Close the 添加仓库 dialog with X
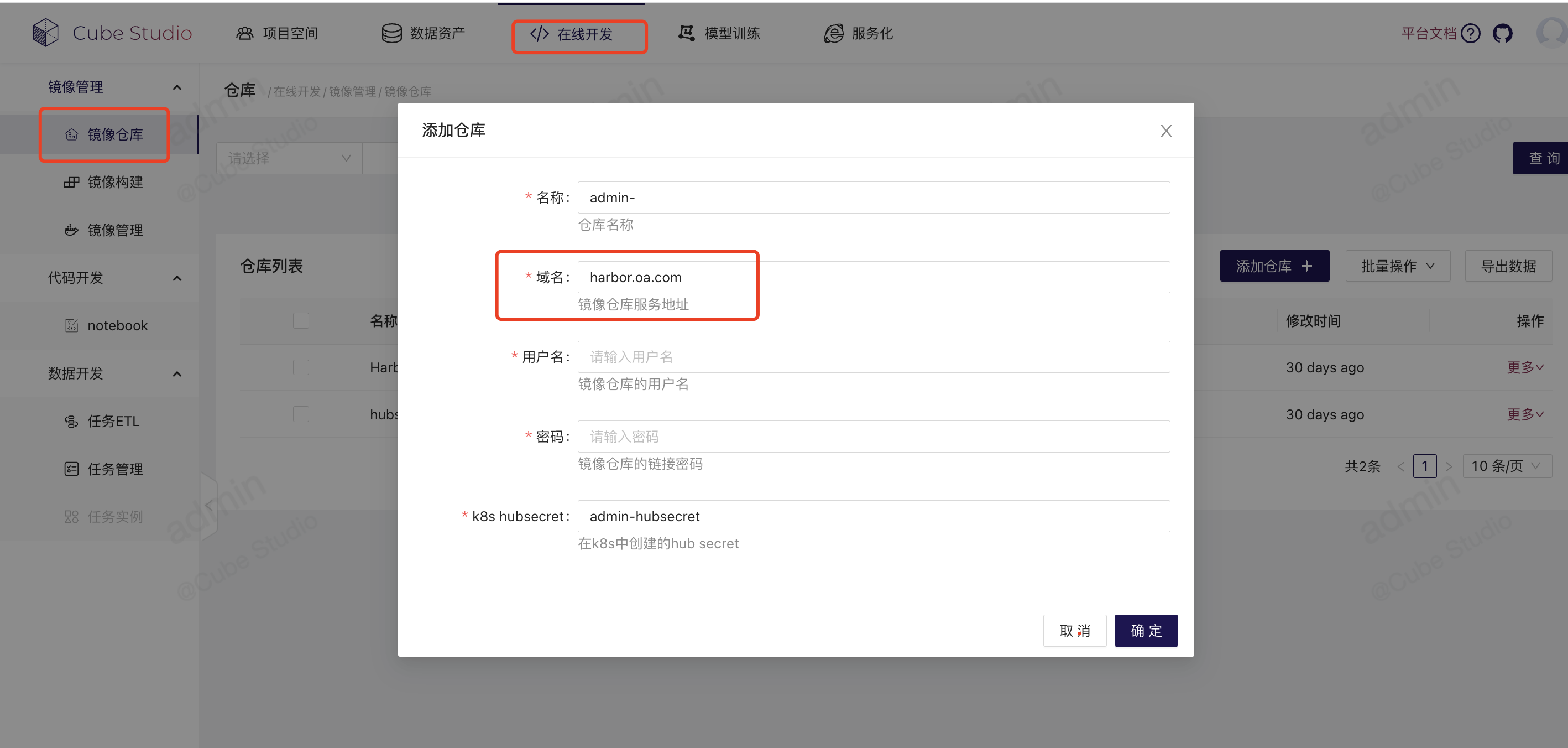Viewport: 1568px width, 748px height. 1165,131
